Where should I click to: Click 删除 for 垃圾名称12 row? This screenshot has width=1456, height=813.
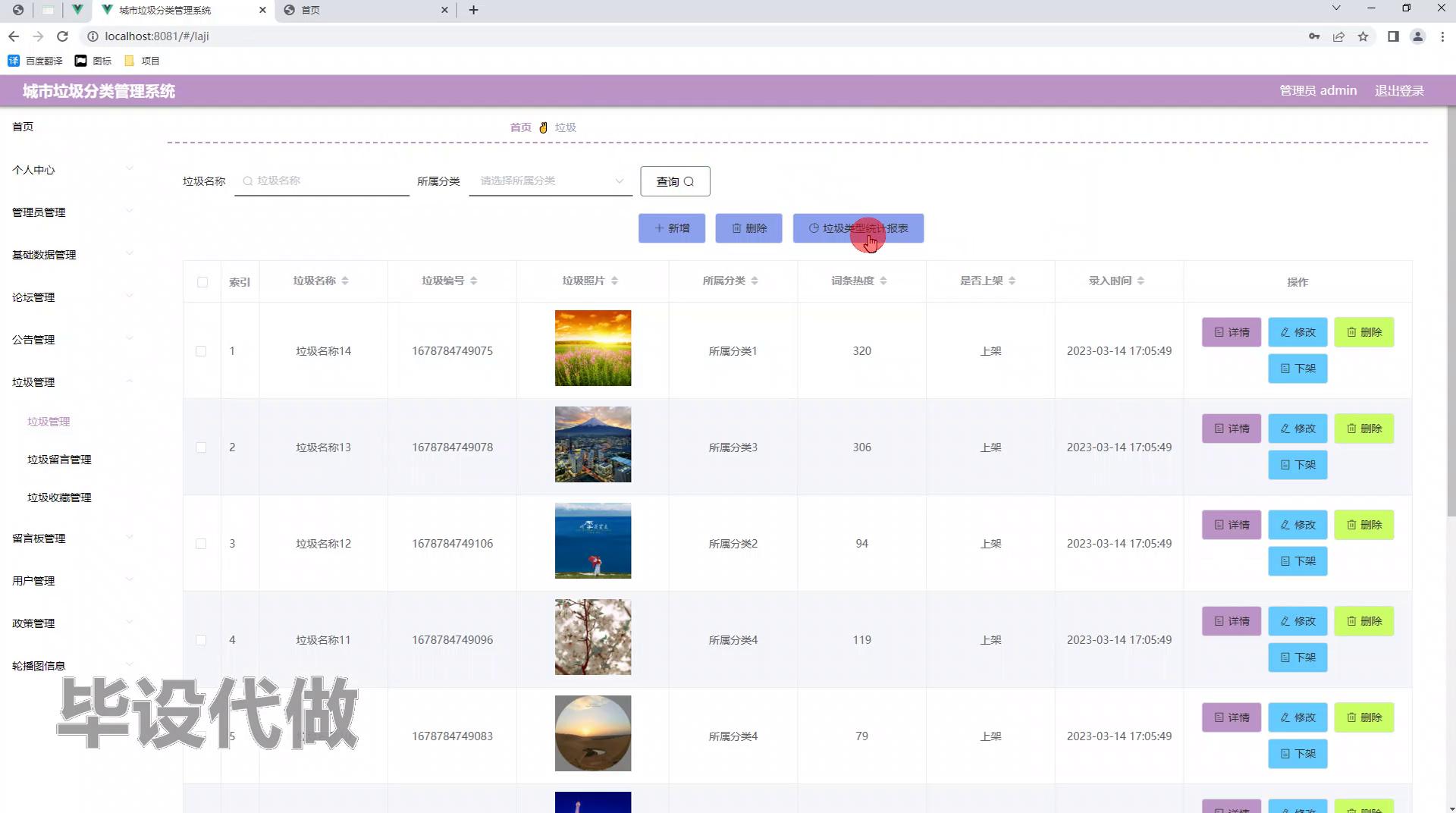point(1364,525)
